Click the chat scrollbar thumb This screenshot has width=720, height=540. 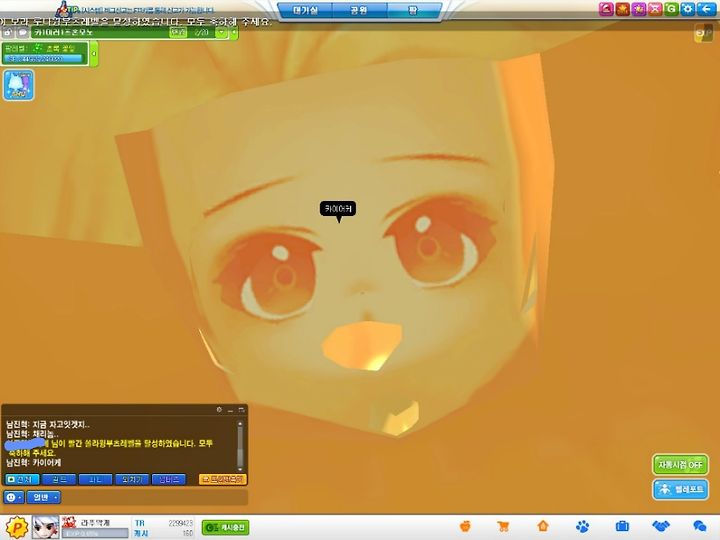[240, 457]
